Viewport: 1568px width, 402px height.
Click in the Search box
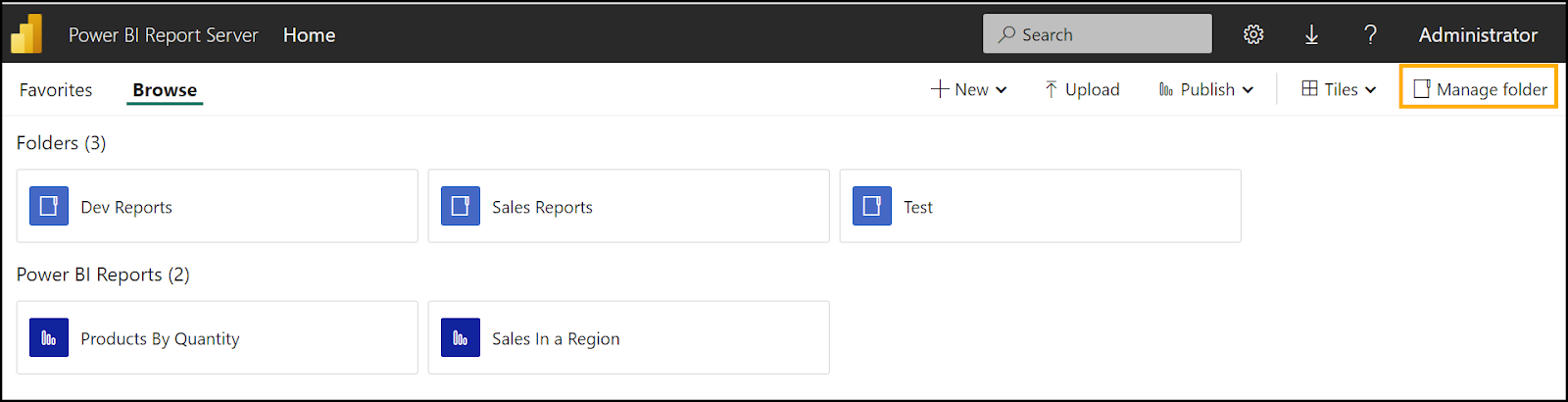pyautogui.click(x=1098, y=34)
